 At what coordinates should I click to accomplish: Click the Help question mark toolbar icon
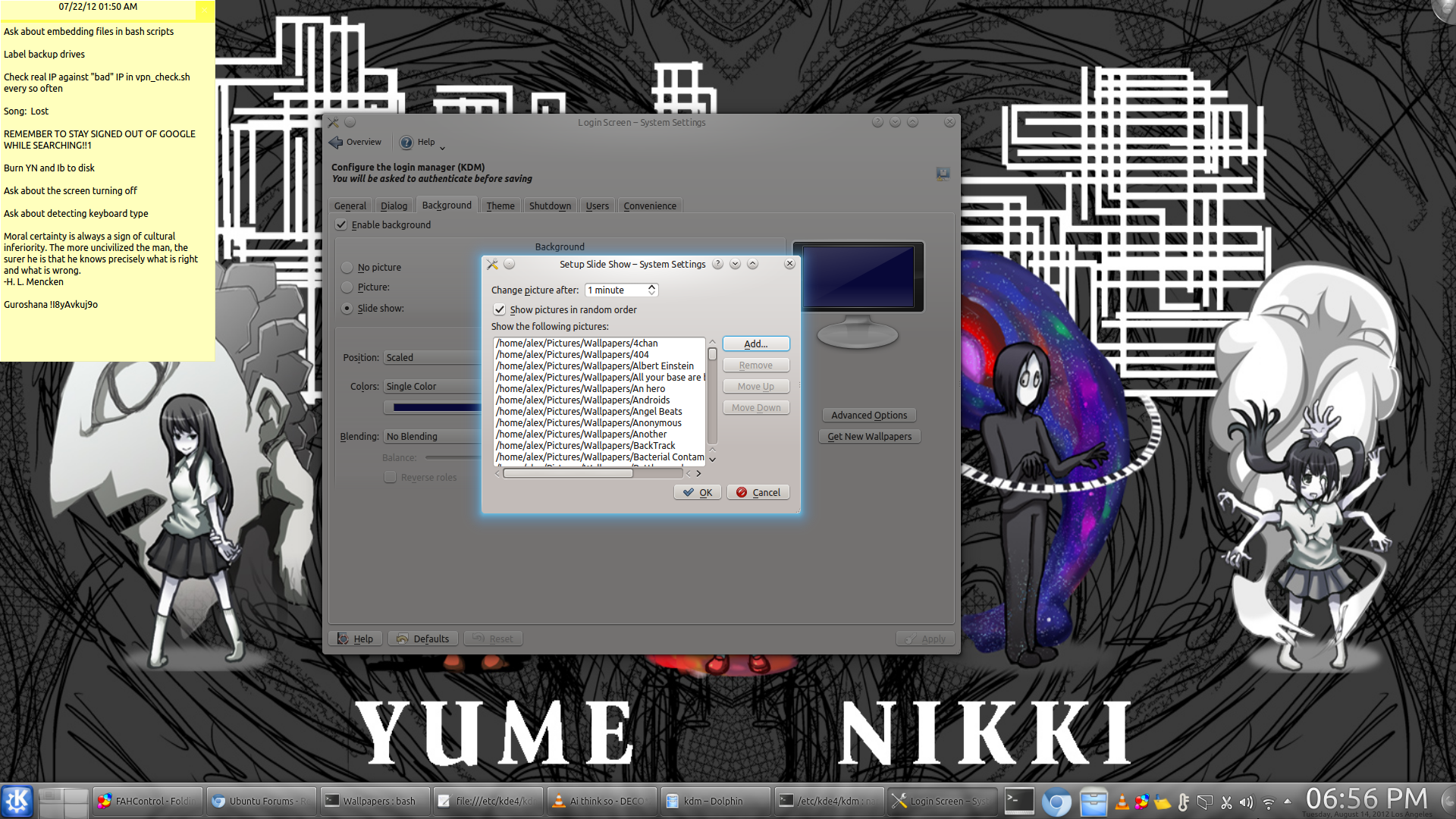click(x=406, y=143)
